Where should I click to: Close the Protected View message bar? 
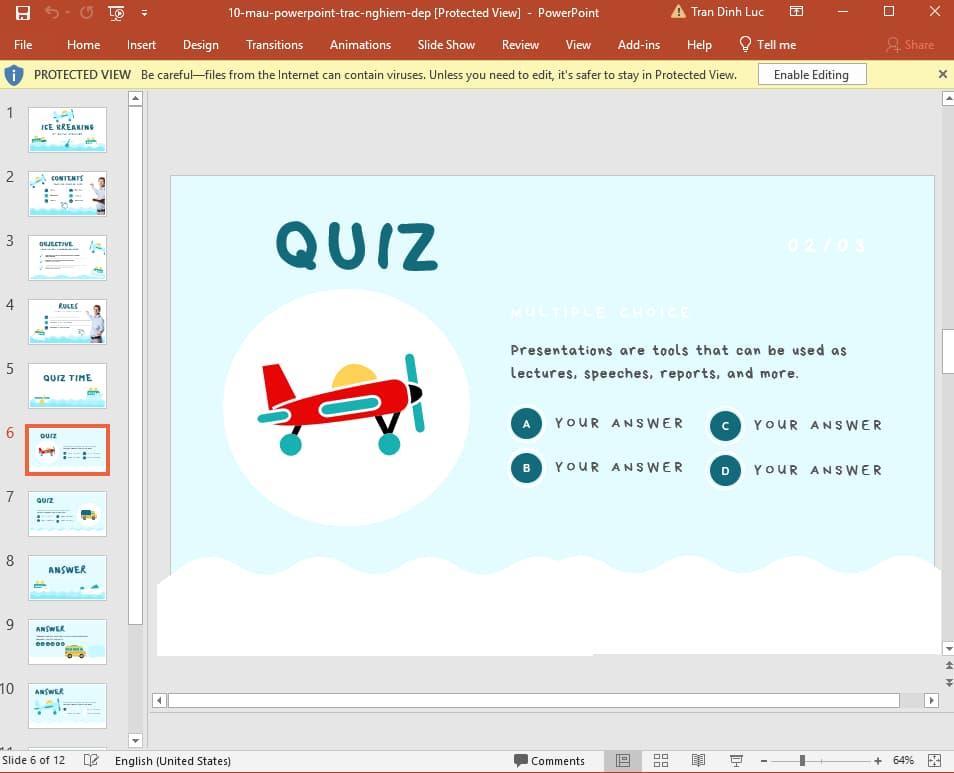click(x=942, y=74)
